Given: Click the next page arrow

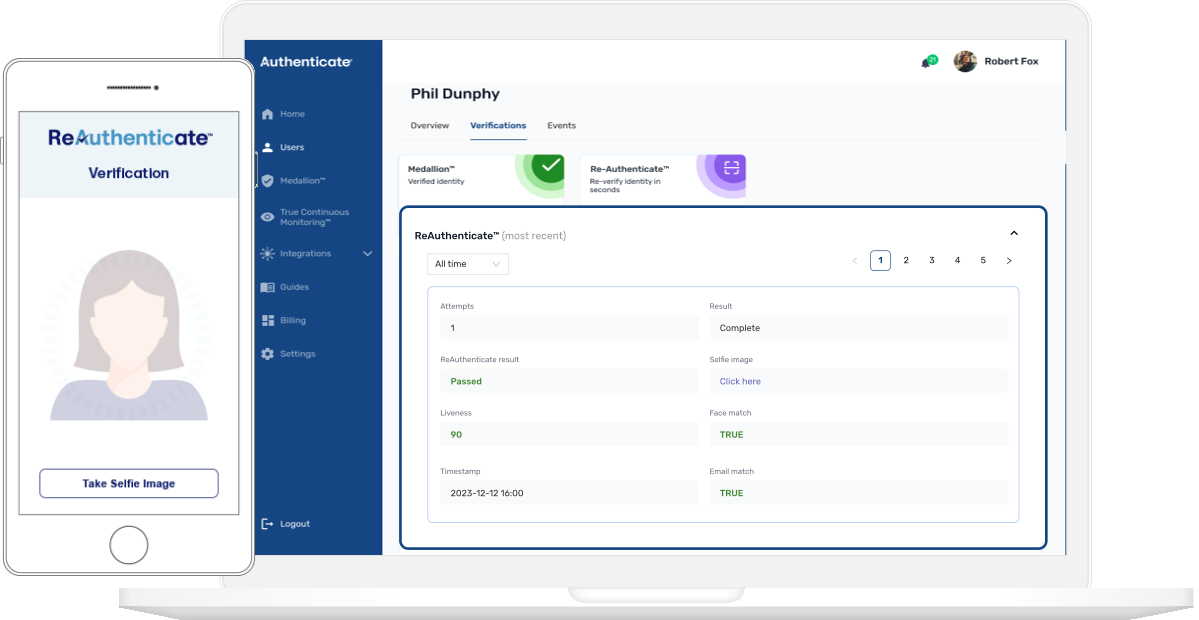Looking at the screenshot, I should (1008, 261).
